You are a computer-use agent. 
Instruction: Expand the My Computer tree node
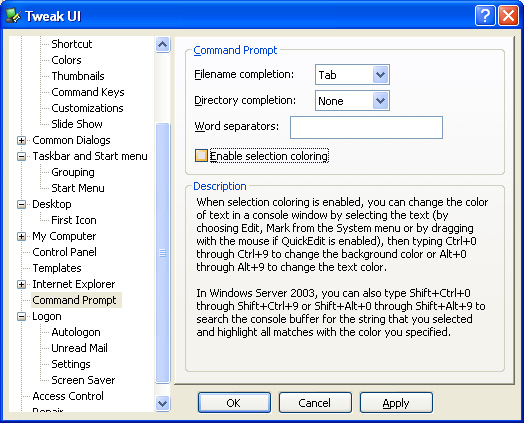pos(21,237)
